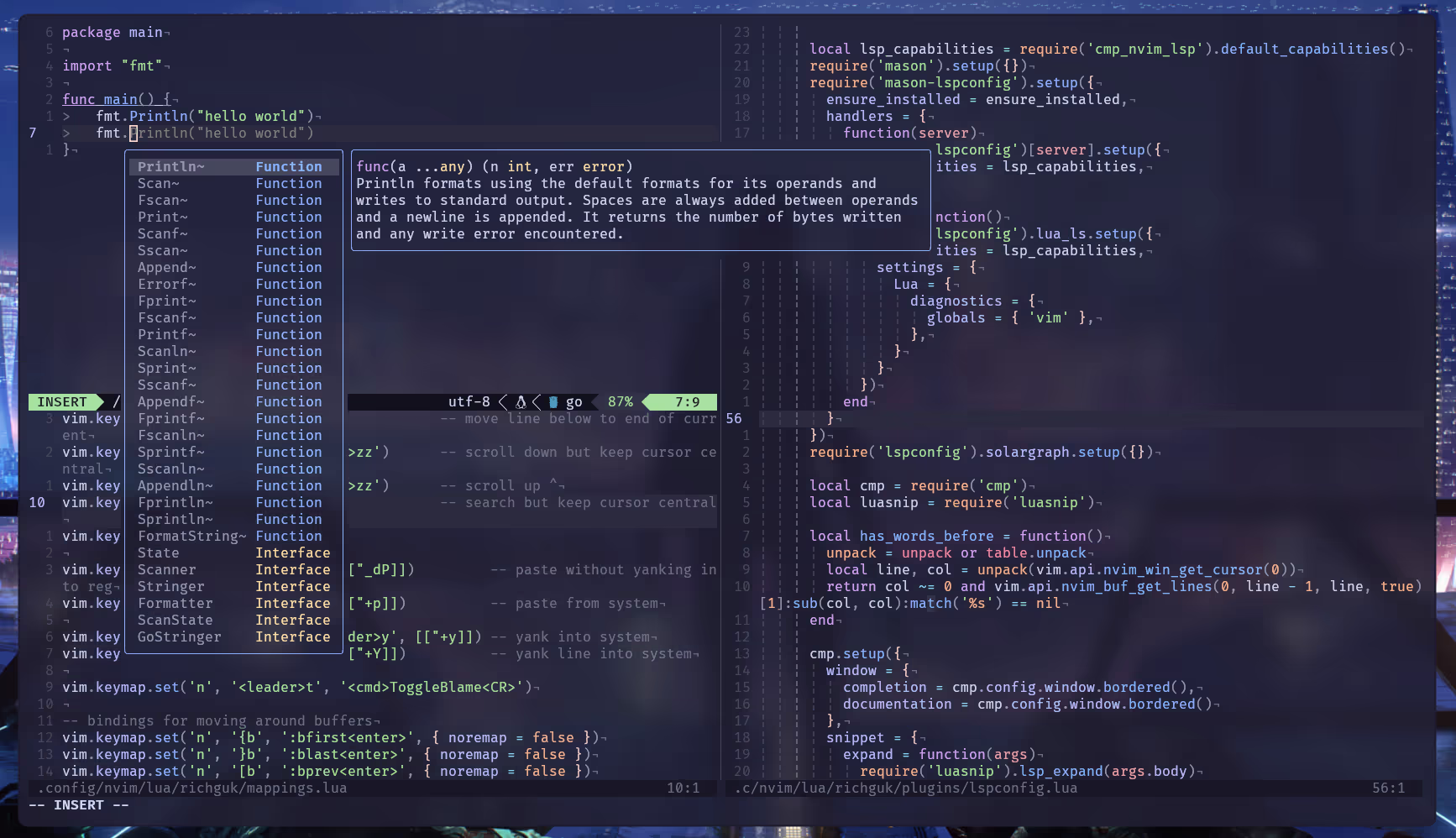
Task: Click line 56 in the lspconfig.lua gutter
Action: pyautogui.click(x=734, y=419)
